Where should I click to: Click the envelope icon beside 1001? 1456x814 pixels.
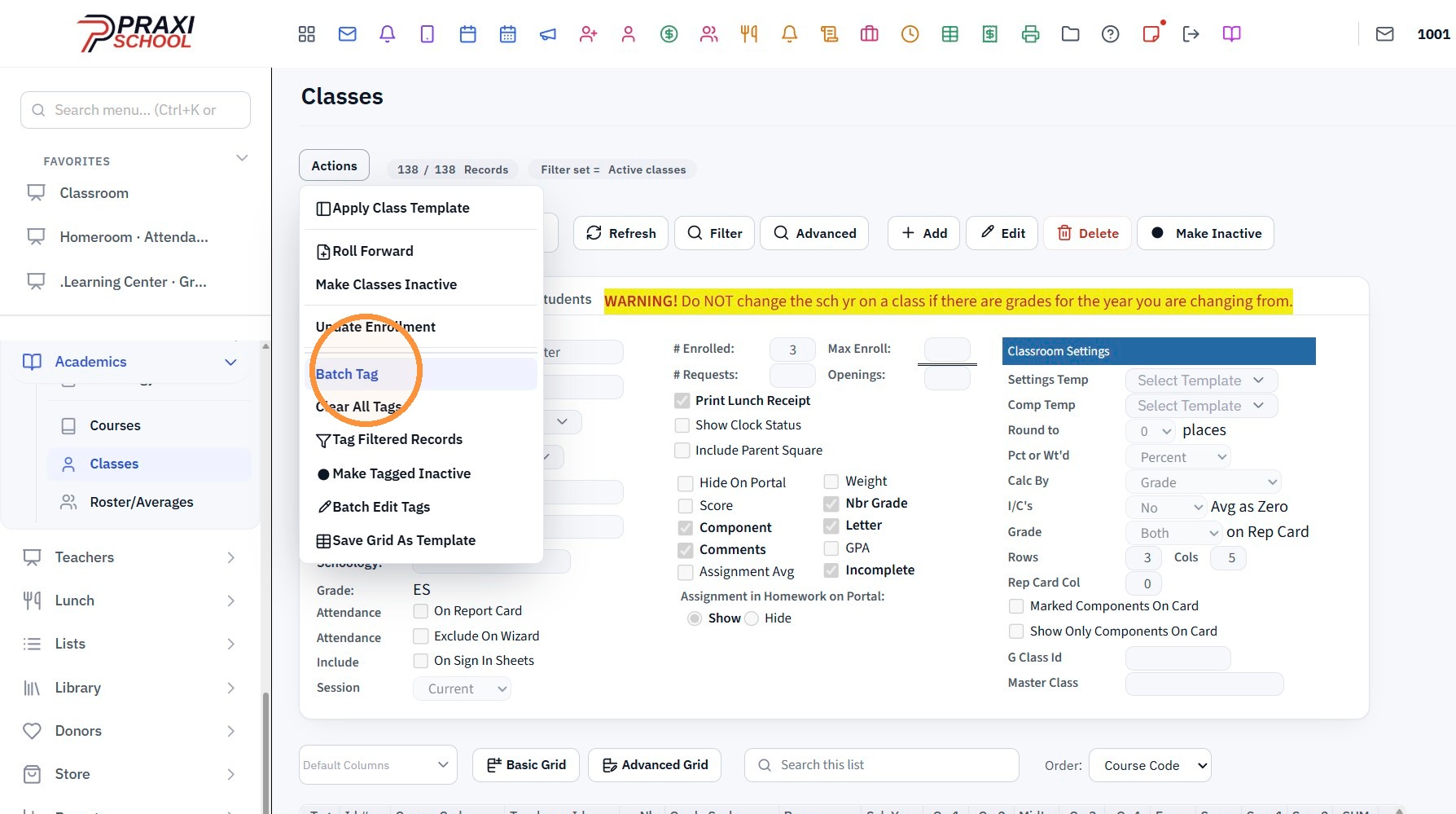(x=1384, y=34)
